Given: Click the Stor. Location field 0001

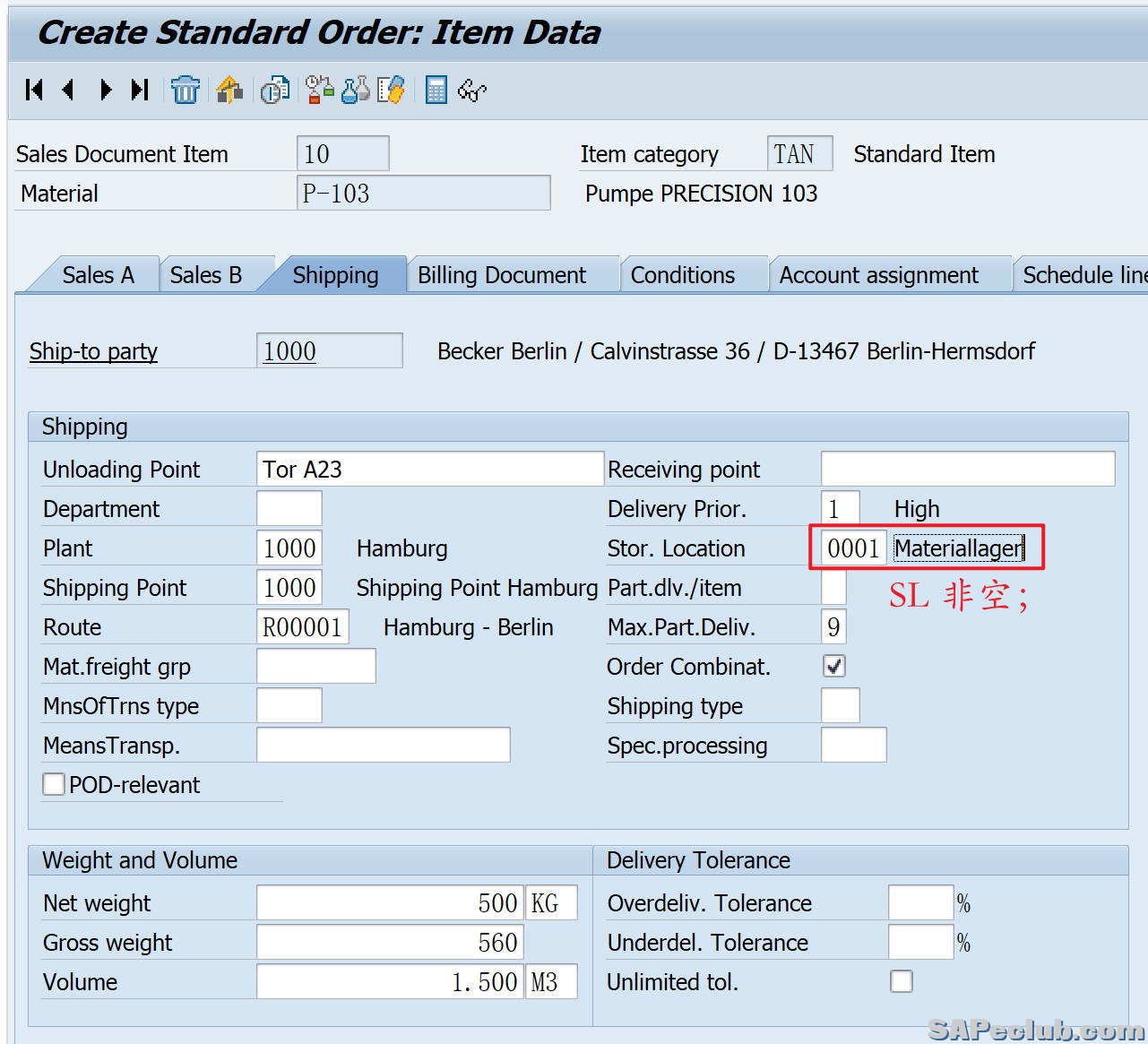Looking at the screenshot, I should tap(852, 548).
